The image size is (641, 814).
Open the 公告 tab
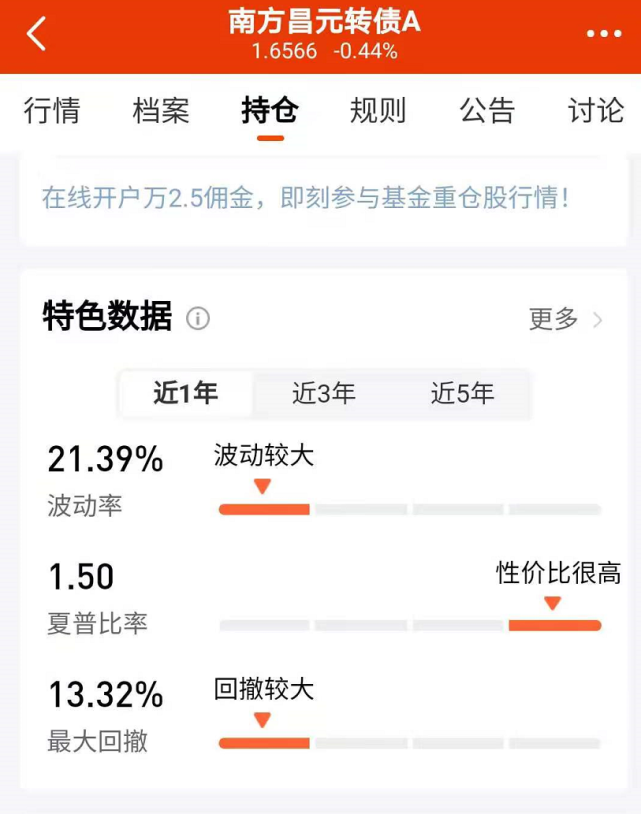point(487,111)
